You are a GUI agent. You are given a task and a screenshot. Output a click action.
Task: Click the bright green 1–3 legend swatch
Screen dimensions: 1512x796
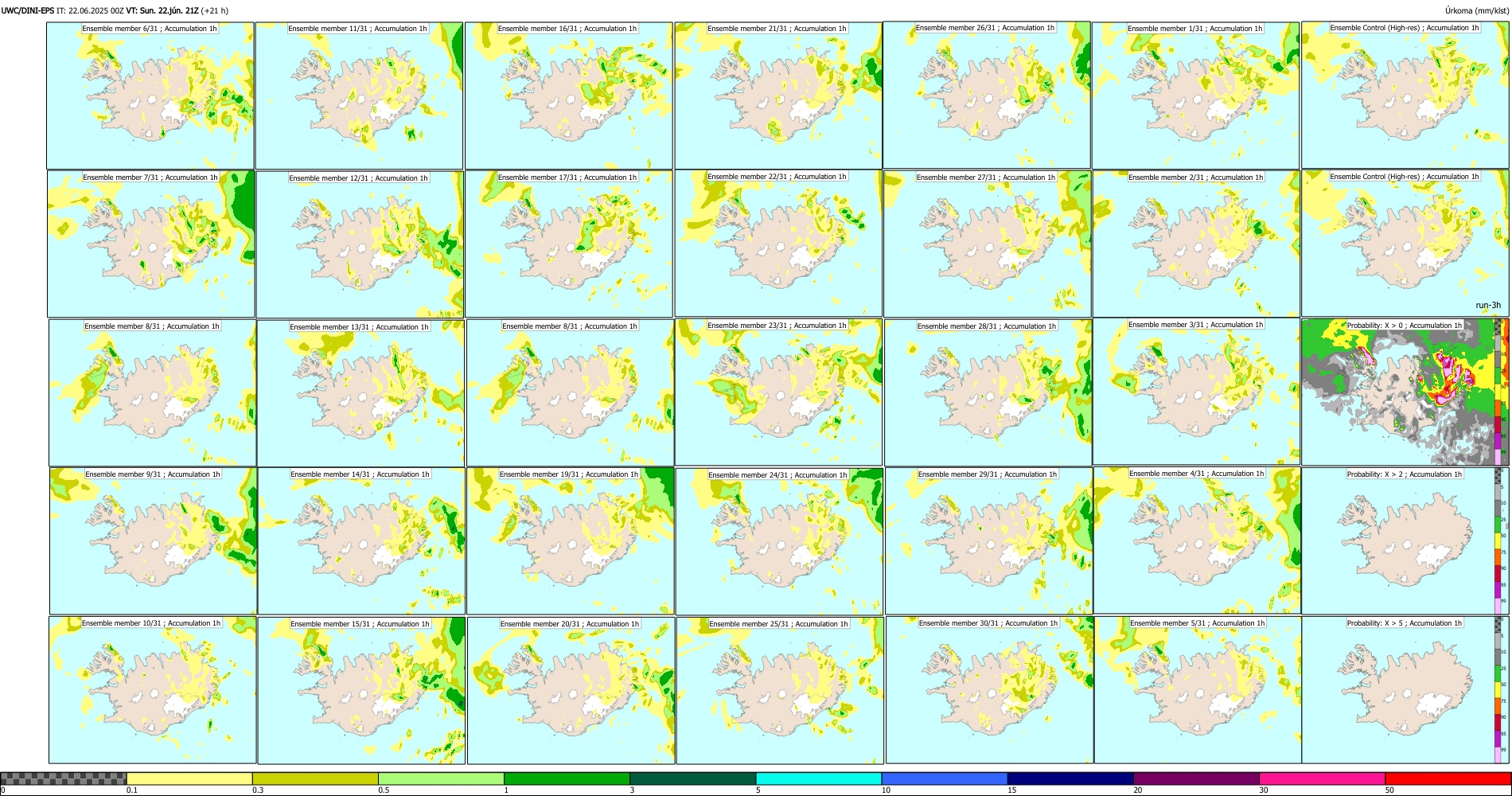567,778
